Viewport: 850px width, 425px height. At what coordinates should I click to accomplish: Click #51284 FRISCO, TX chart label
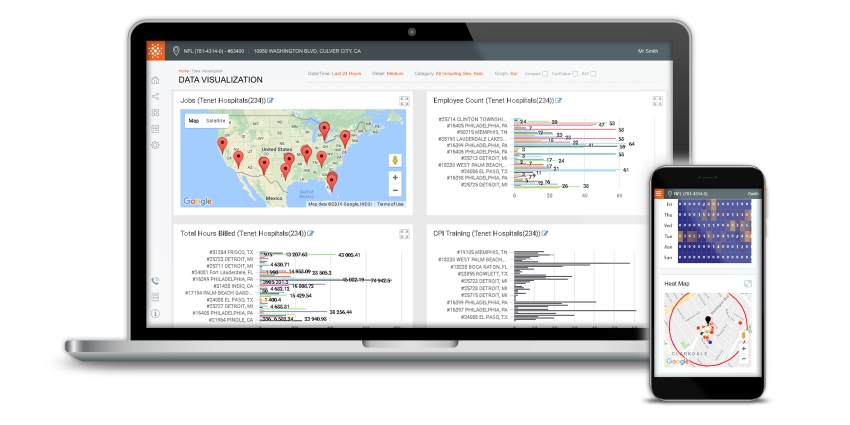pos(230,253)
